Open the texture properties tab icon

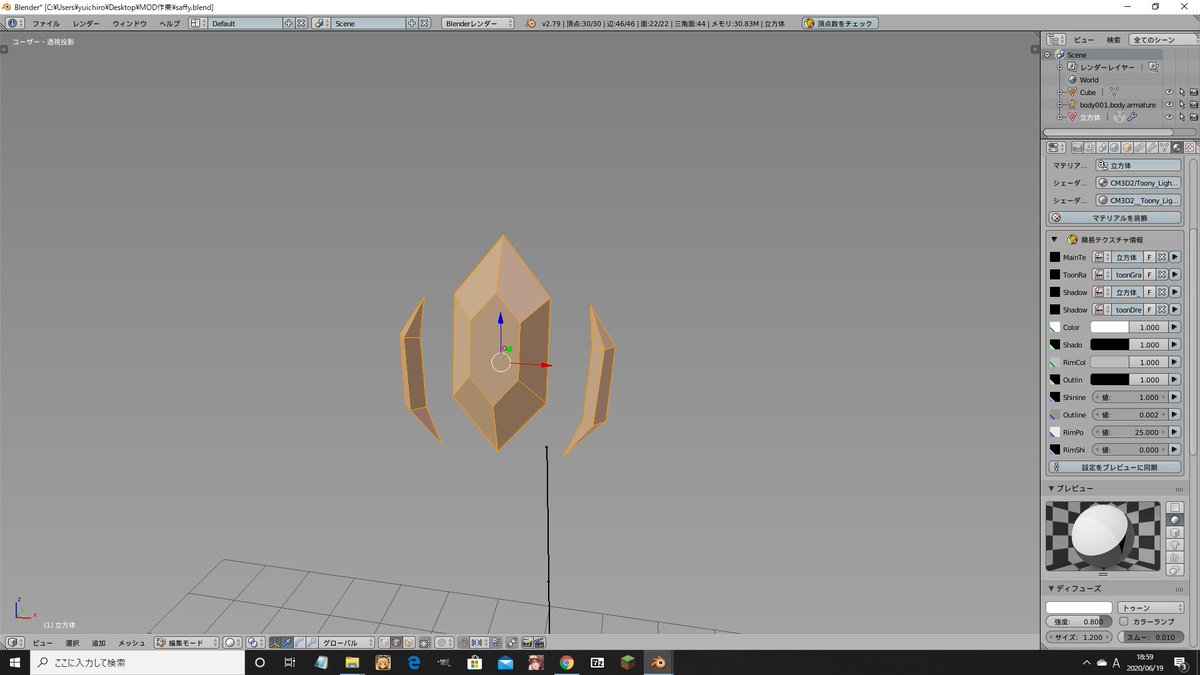pyautogui.click(x=1188, y=147)
